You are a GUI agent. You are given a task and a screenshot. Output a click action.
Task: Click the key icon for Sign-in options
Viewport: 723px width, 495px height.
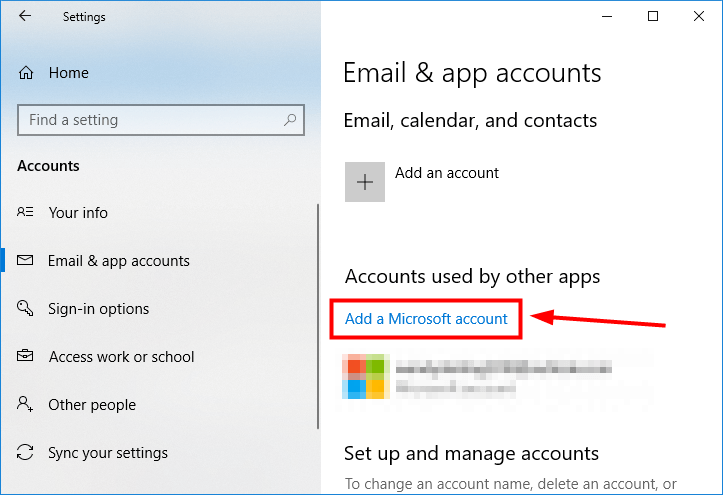25,308
